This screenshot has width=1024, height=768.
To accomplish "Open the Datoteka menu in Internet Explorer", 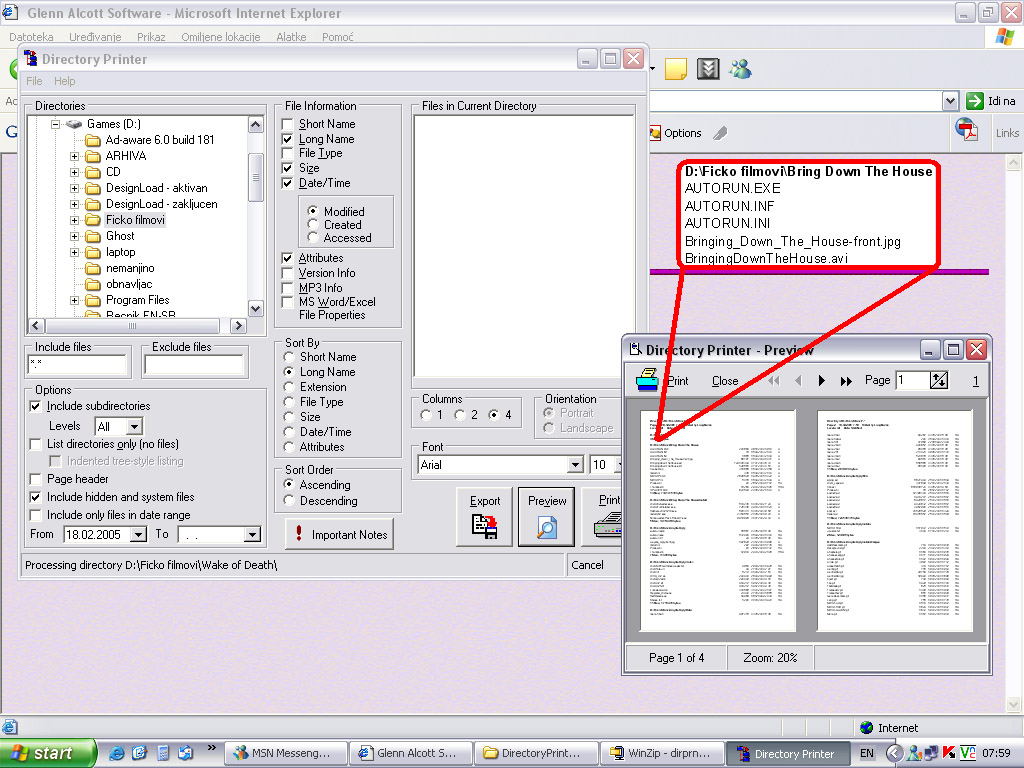I will pyautogui.click(x=31, y=37).
